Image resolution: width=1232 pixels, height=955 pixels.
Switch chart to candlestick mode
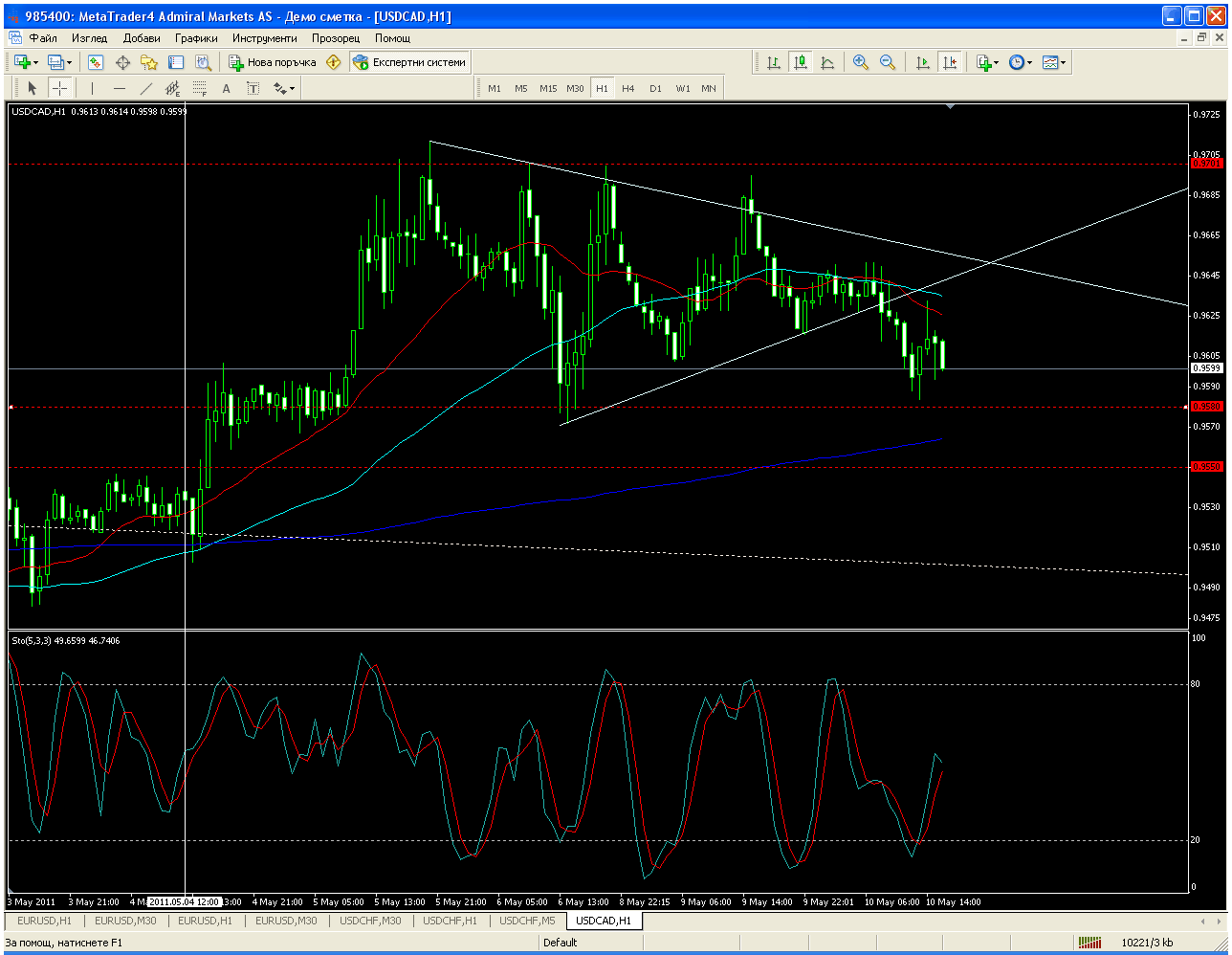pyautogui.click(x=801, y=62)
